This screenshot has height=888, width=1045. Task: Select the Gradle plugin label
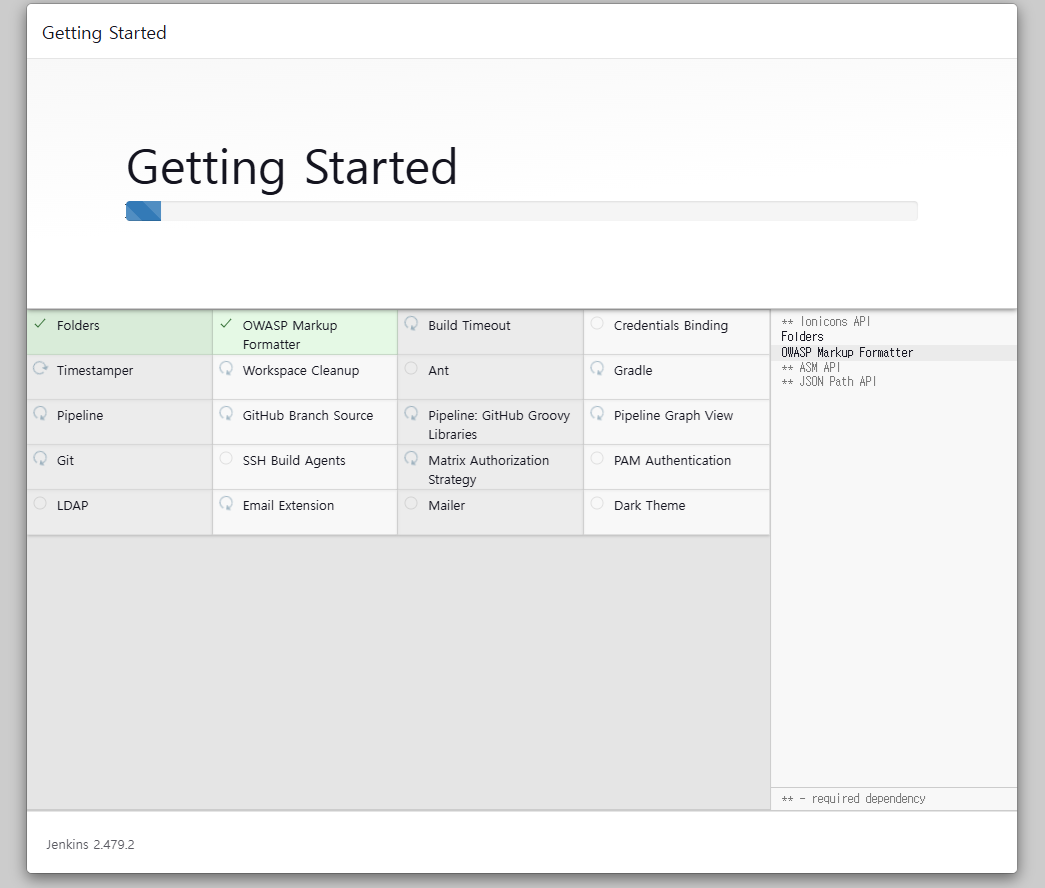pos(633,370)
